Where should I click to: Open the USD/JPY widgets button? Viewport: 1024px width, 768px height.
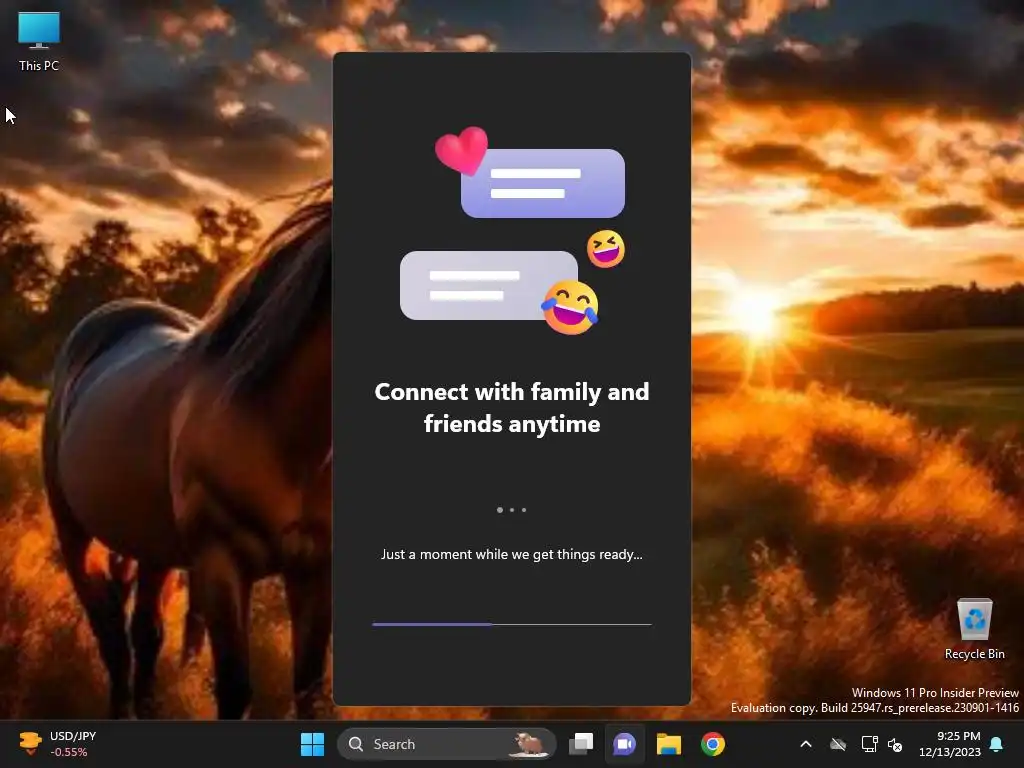pos(58,744)
